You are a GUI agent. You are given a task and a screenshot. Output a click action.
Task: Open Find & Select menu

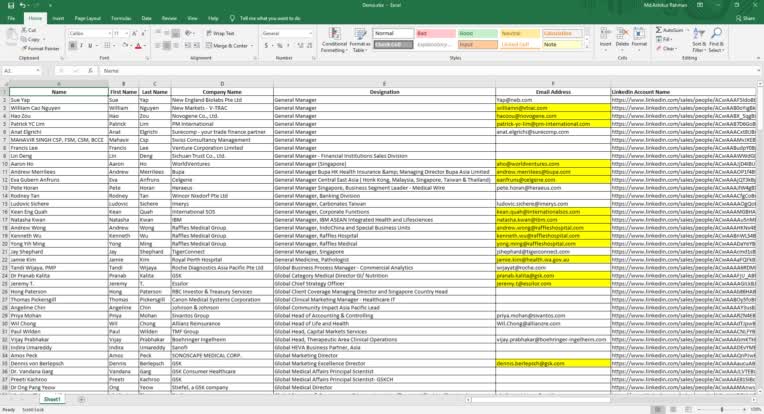tap(716, 40)
